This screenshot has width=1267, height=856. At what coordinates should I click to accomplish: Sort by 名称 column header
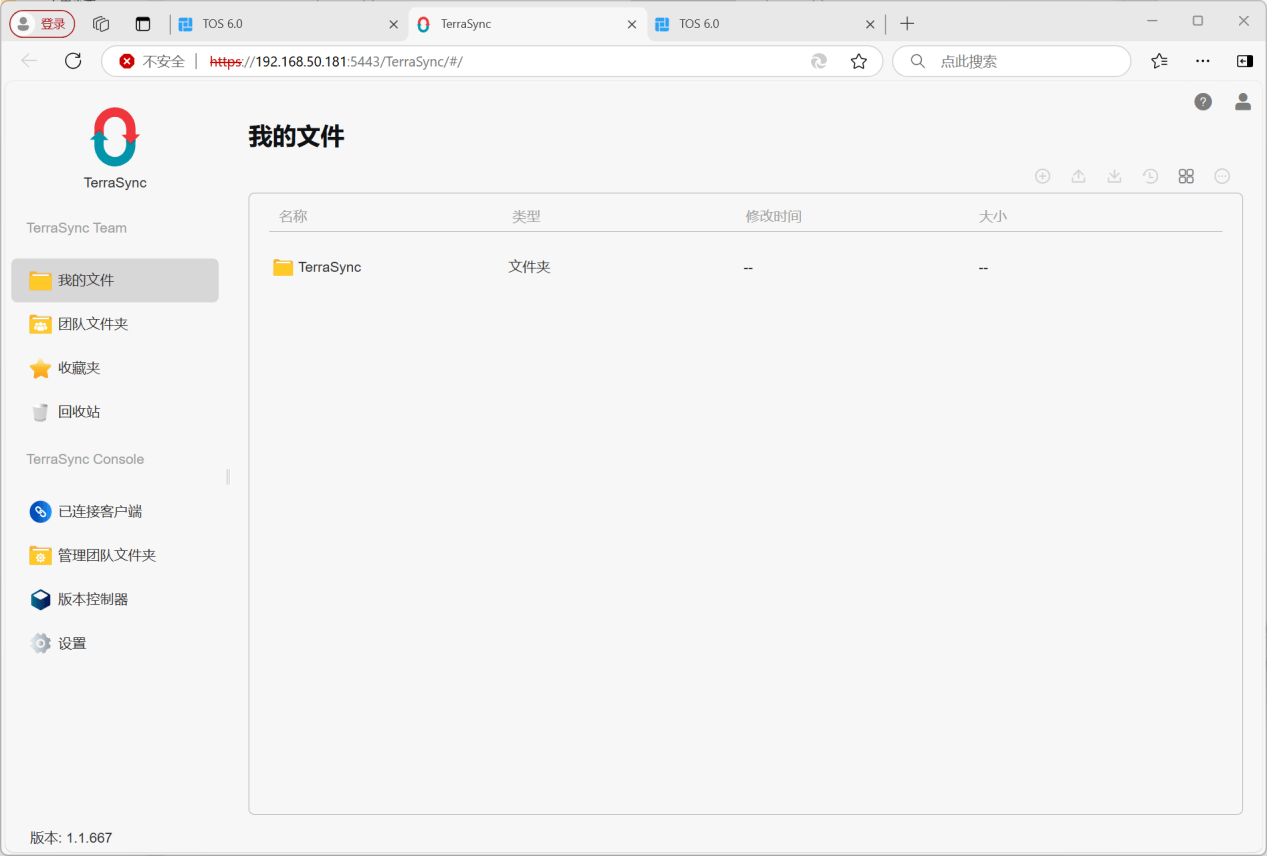tap(293, 216)
